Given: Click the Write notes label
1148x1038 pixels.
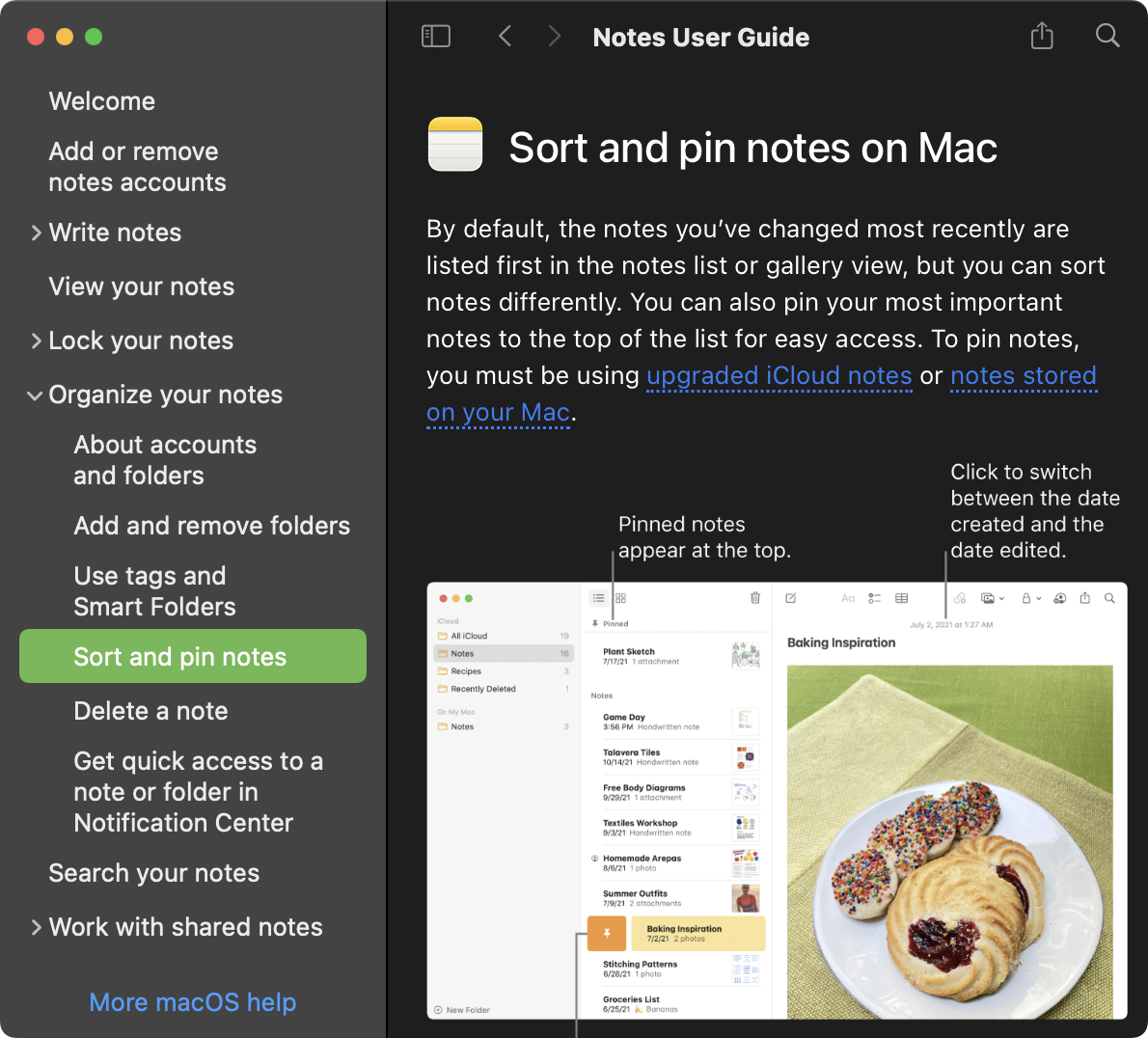Looking at the screenshot, I should (x=115, y=232).
